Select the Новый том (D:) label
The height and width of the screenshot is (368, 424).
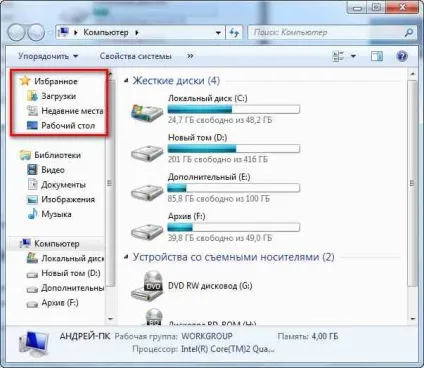(x=197, y=137)
